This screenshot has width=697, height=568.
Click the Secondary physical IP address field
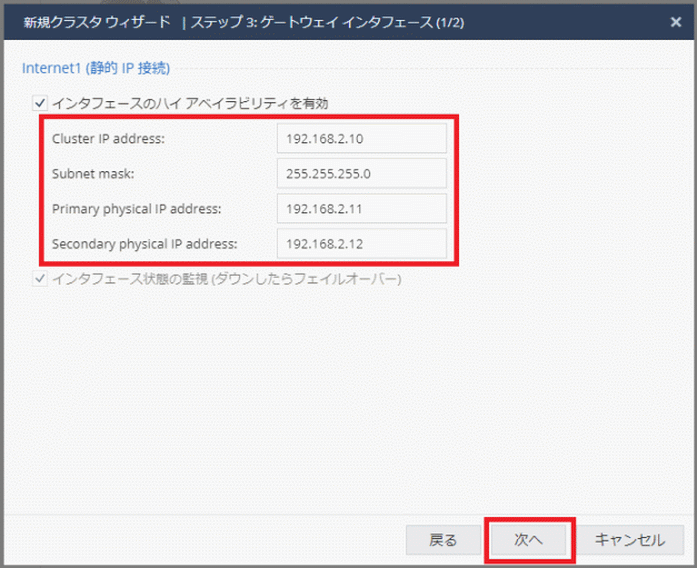click(361, 243)
